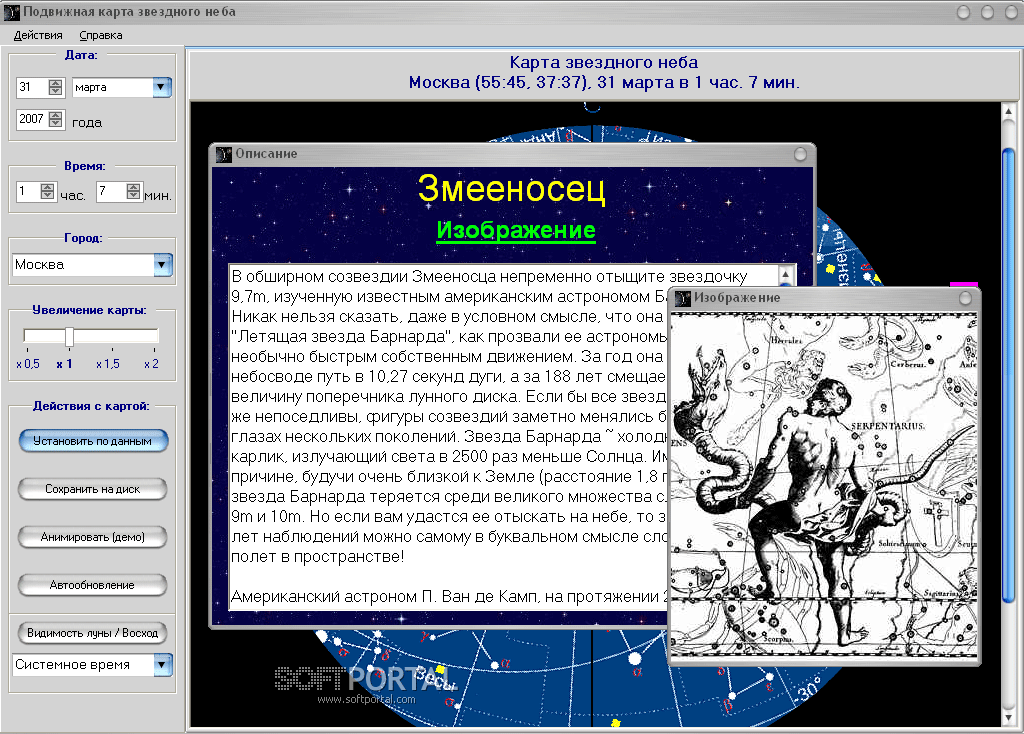Close the Описание window
1024x734 pixels.
pyautogui.click(x=800, y=154)
